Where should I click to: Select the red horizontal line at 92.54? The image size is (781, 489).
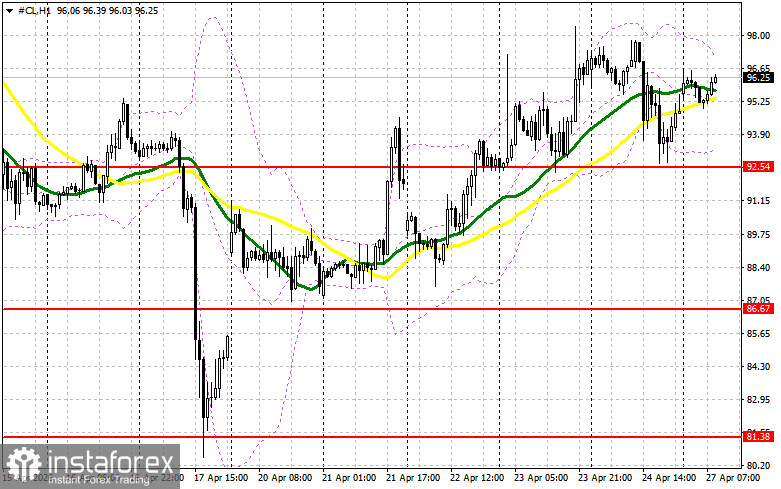373,167
